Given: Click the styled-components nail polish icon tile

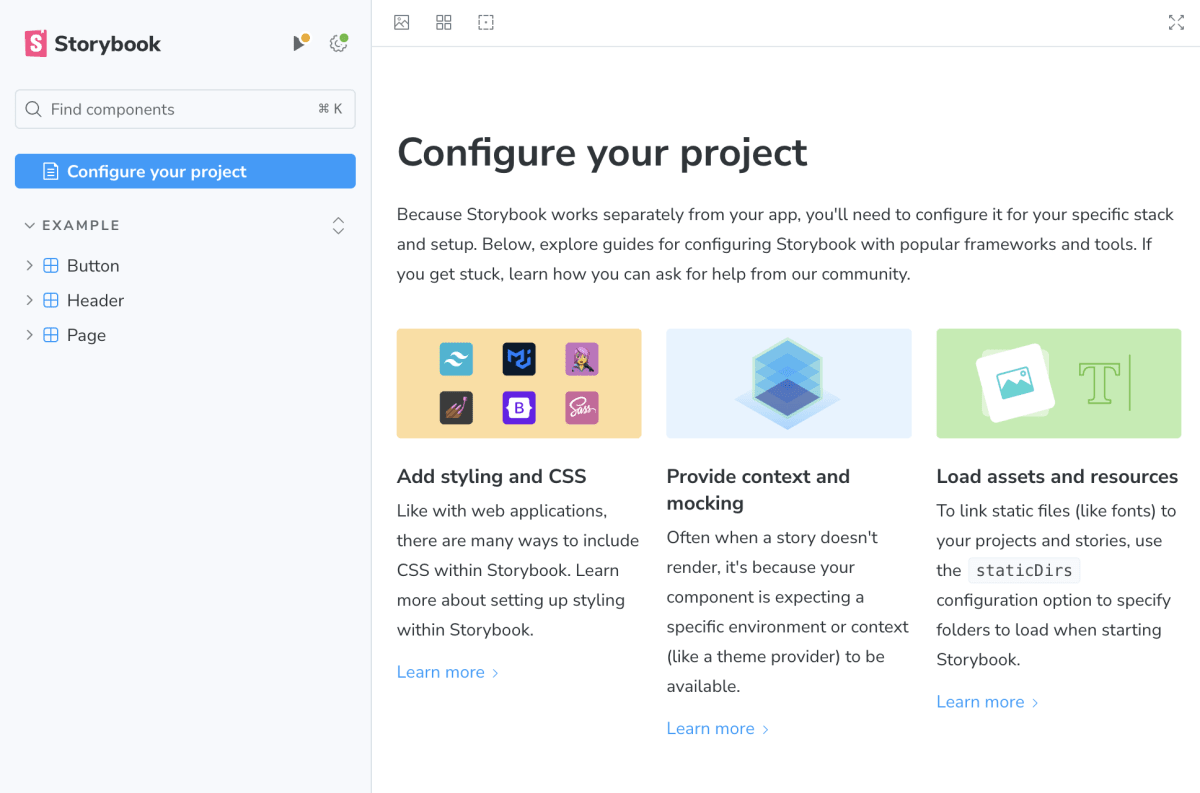Looking at the screenshot, I should (456, 407).
